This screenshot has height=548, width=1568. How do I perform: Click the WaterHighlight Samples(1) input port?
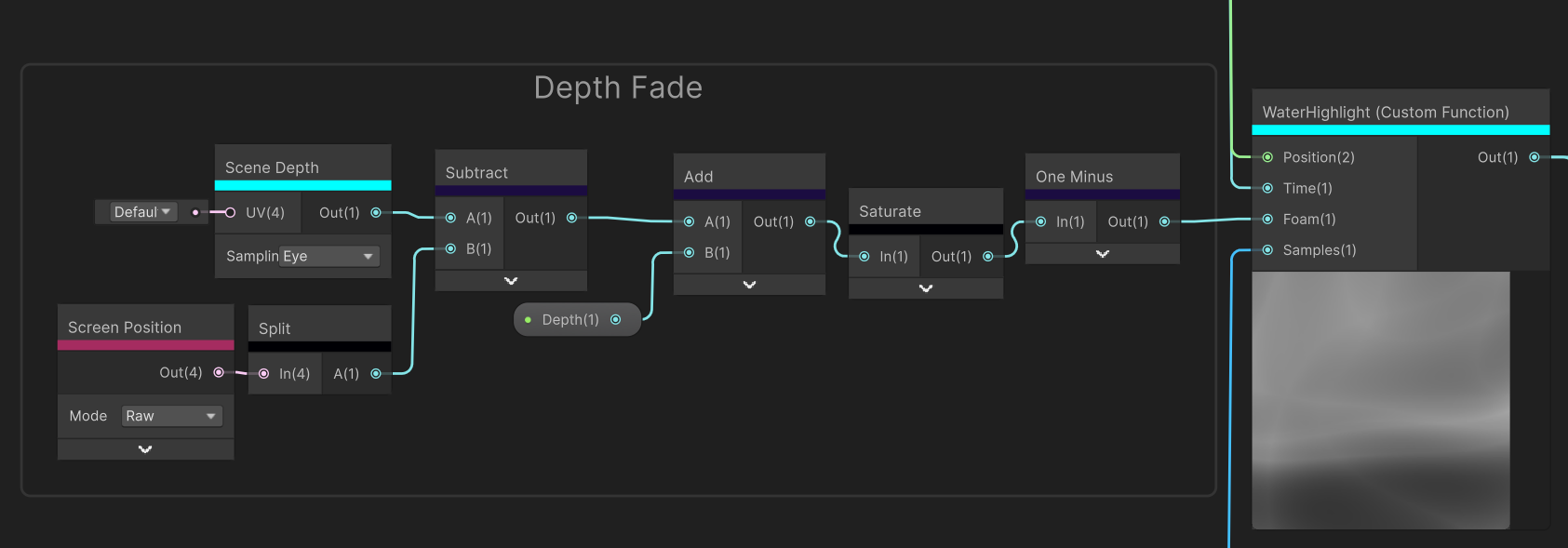(1267, 250)
